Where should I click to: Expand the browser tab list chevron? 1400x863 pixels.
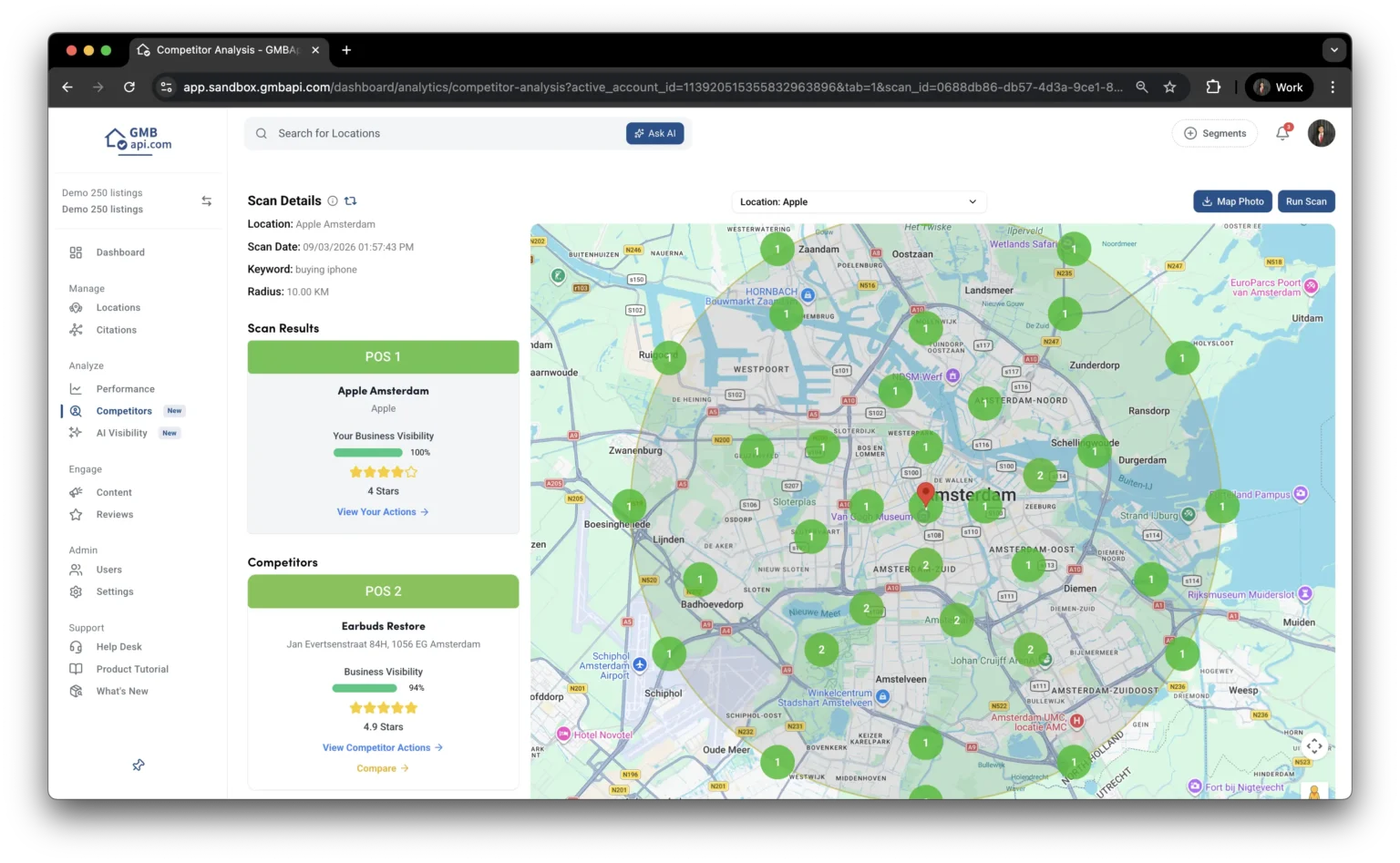point(1333,50)
